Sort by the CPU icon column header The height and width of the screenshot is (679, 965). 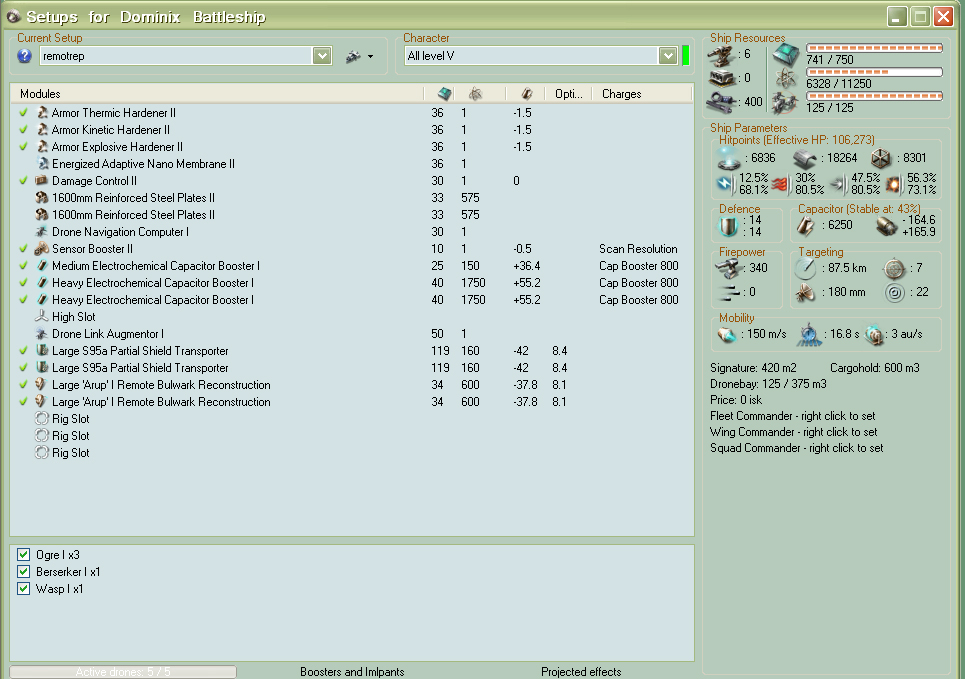(x=444, y=94)
